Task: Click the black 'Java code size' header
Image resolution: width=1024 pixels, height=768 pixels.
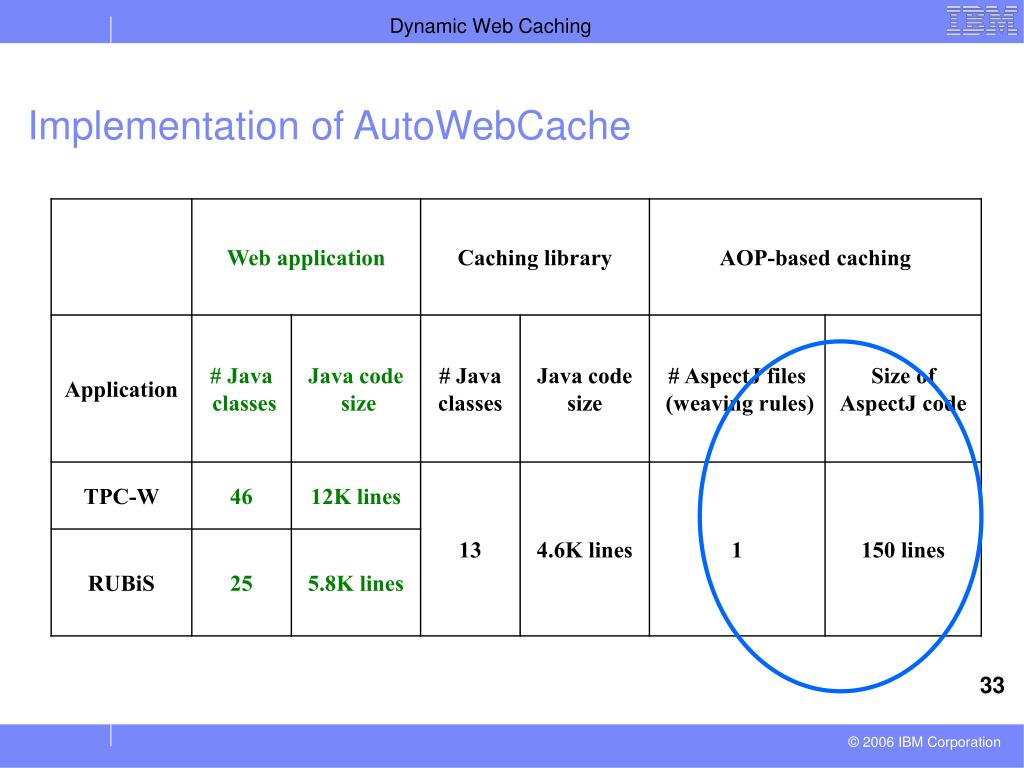Action: (x=584, y=390)
